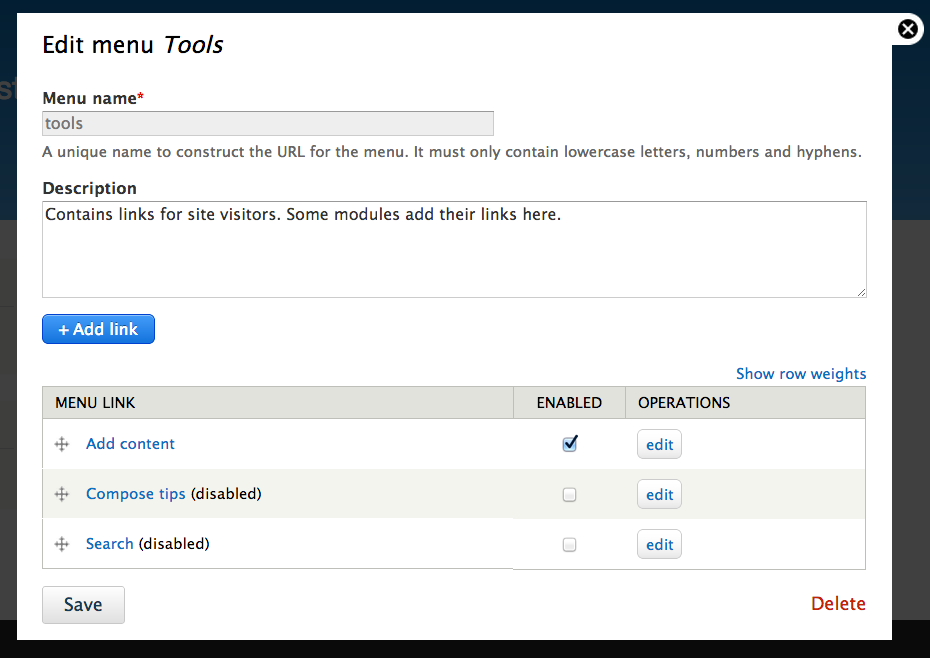Click the drag handle for Add content
Screen dimensions: 930x658
click(62, 444)
